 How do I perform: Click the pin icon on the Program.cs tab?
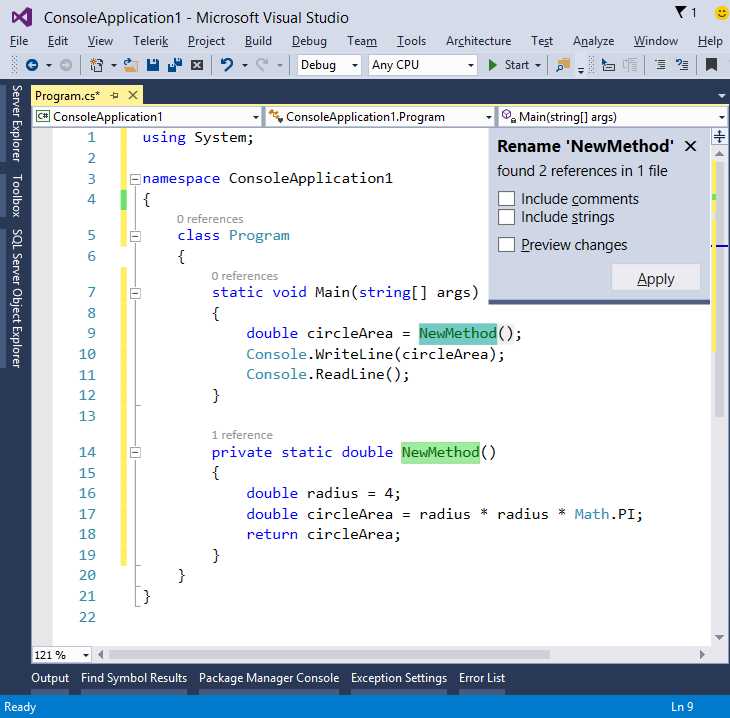(x=115, y=95)
